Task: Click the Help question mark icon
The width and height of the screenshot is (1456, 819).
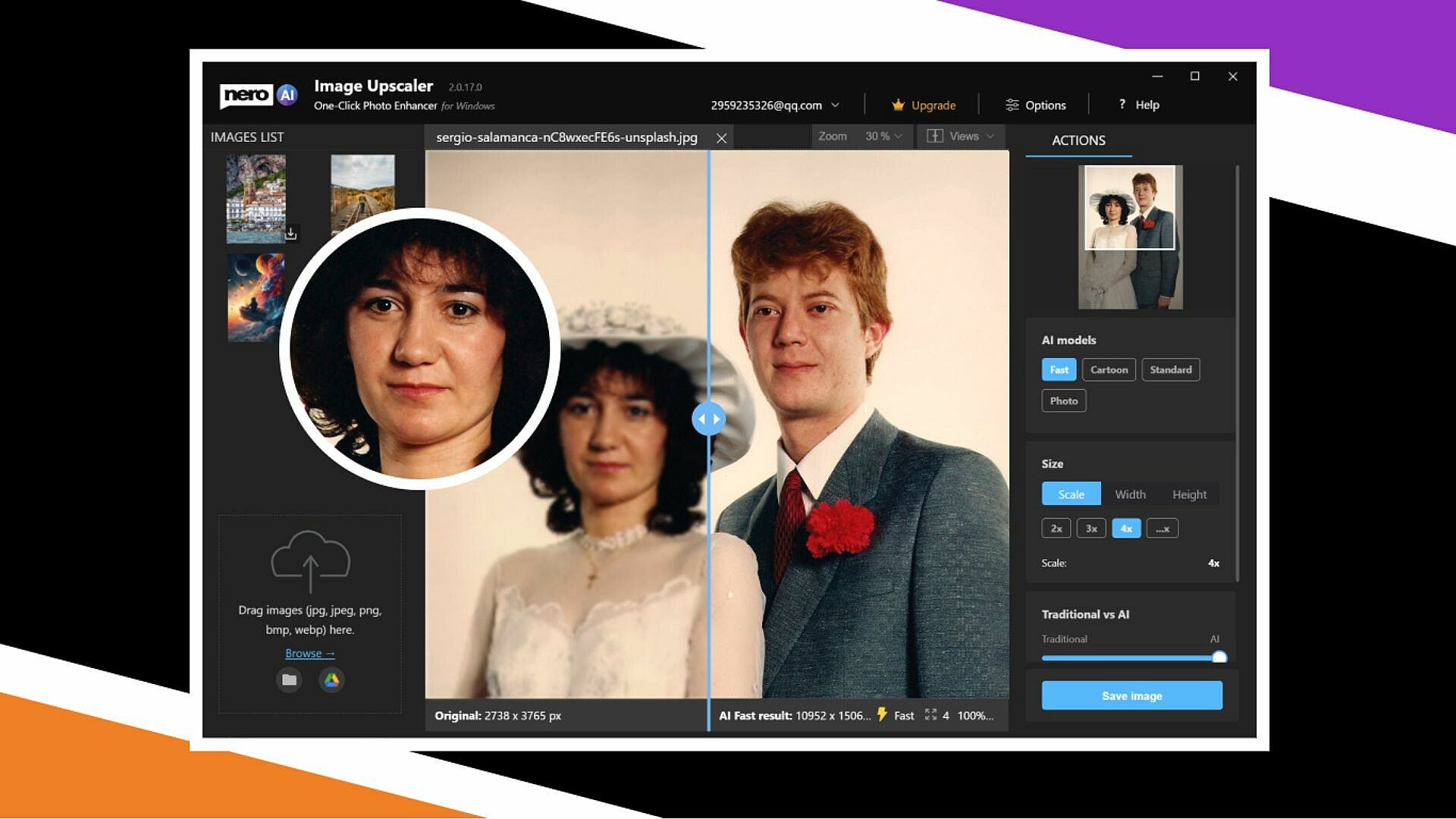Action: coord(1122,105)
